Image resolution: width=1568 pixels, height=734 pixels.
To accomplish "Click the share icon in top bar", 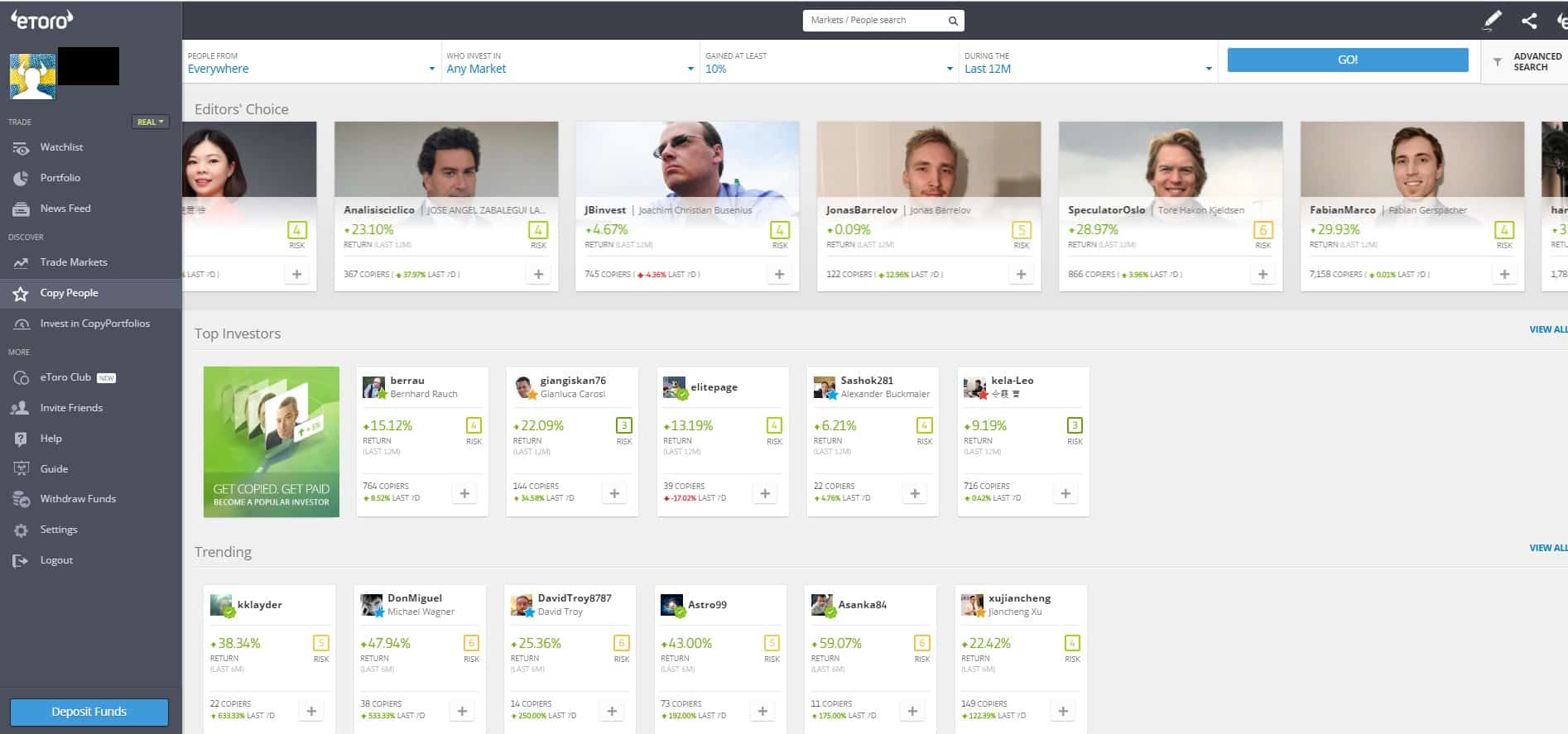I will (1529, 21).
